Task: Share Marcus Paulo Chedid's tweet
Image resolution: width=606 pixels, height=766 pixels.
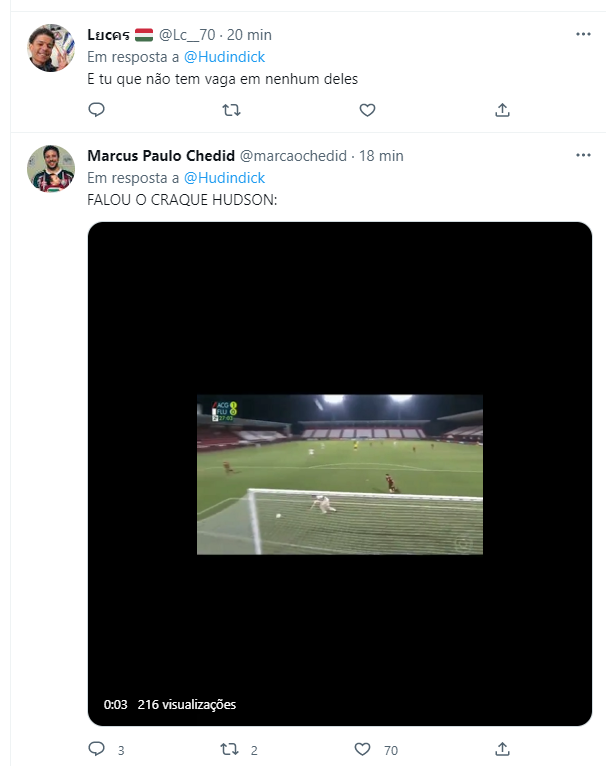Action: tap(502, 748)
